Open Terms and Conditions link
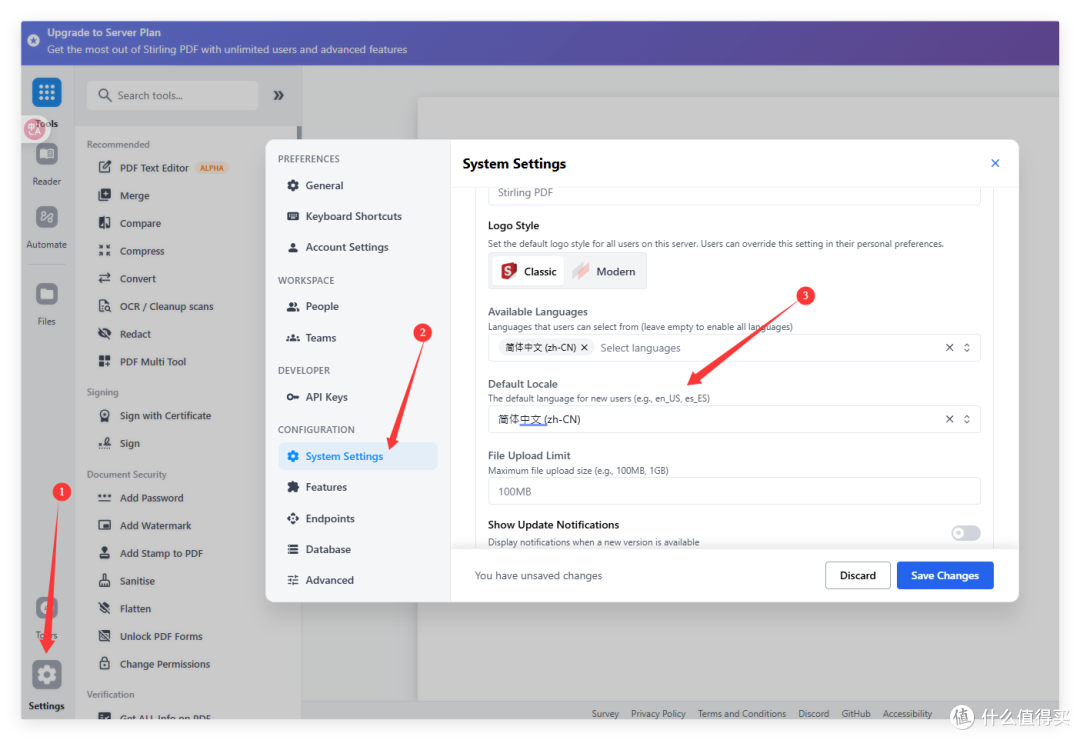Image resolution: width=1080 pixels, height=740 pixels. click(x=741, y=714)
